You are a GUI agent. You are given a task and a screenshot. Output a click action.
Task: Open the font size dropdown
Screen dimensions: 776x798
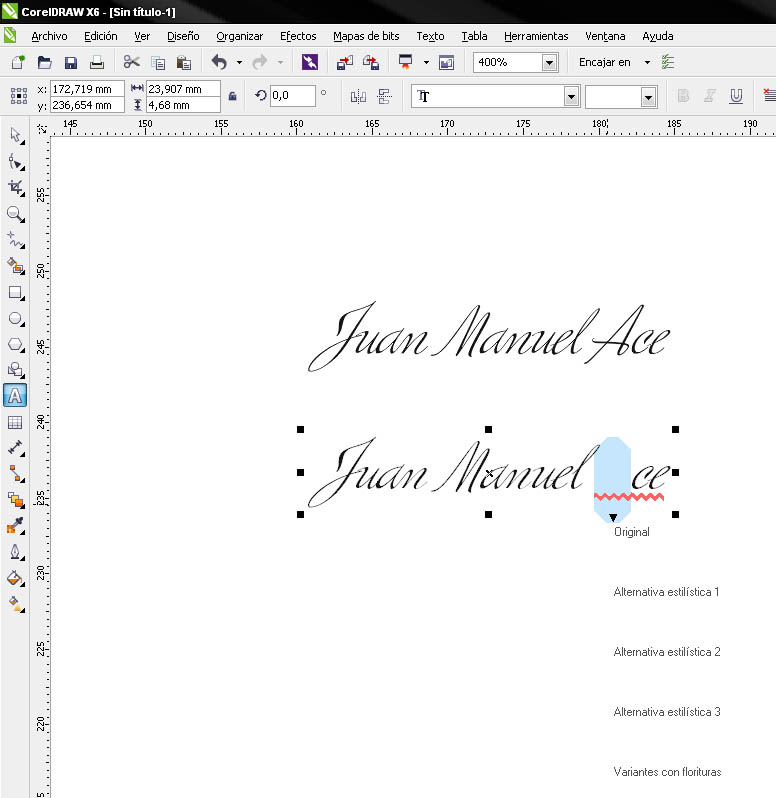click(648, 96)
